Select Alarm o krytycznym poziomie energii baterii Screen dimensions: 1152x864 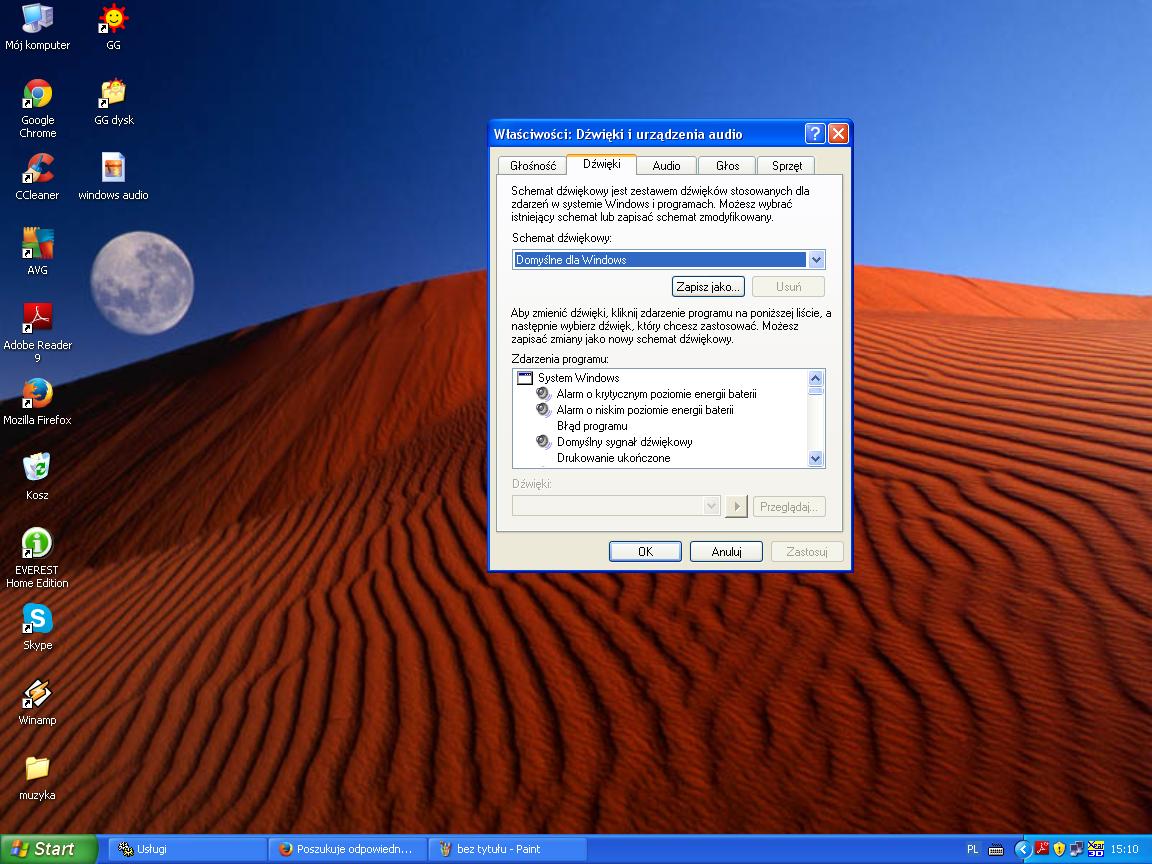coord(656,394)
